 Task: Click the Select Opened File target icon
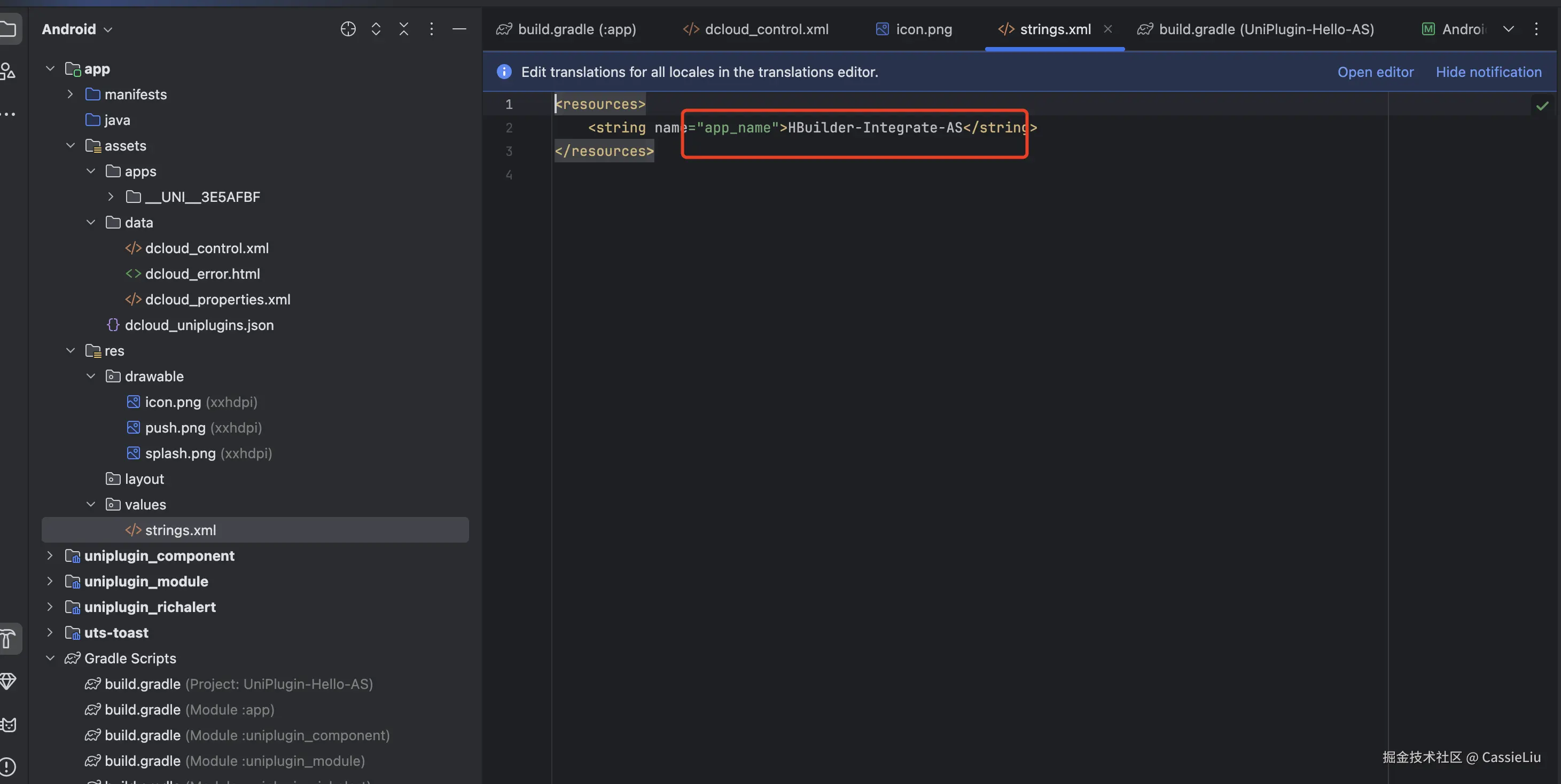click(348, 29)
